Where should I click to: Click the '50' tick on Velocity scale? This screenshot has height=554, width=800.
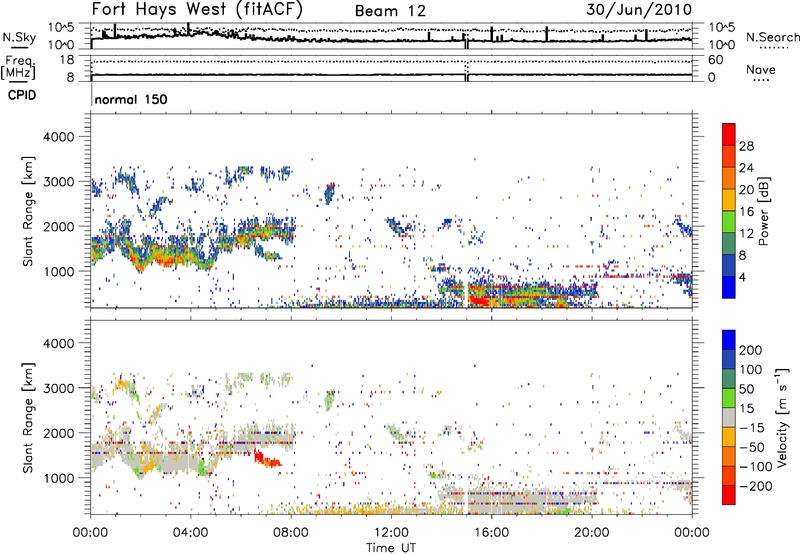746,389
